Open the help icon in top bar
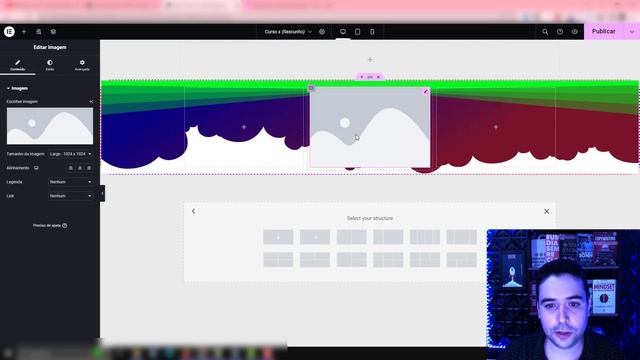The width and height of the screenshot is (640, 360). point(560,31)
